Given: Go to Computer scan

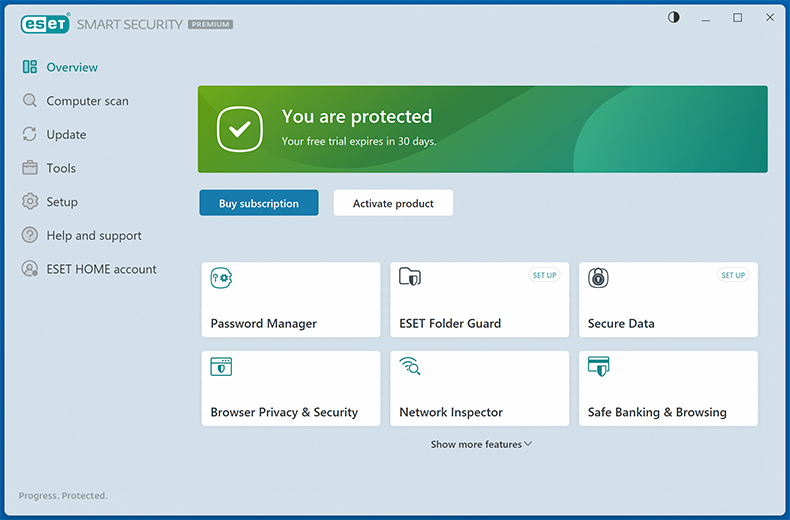Looking at the screenshot, I should pyautogui.click(x=87, y=101).
